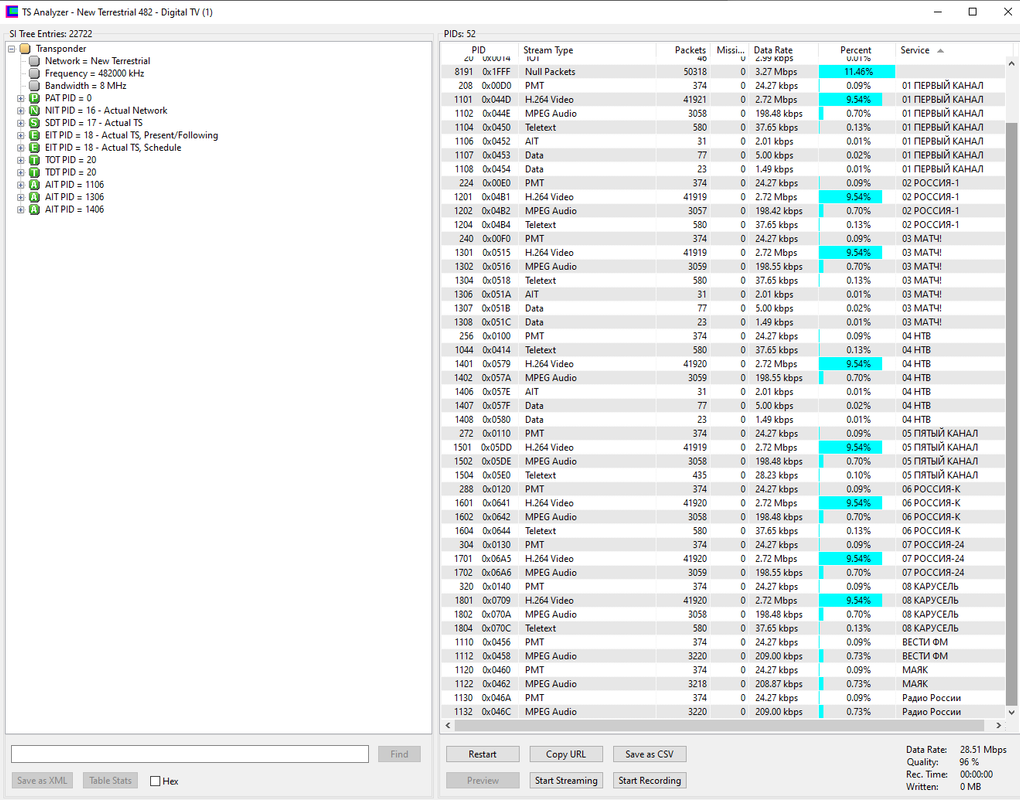Viewport: 1020px width, 800px height.
Task: Select H.264 Video row PID 1101
Action: coord(723,100)
